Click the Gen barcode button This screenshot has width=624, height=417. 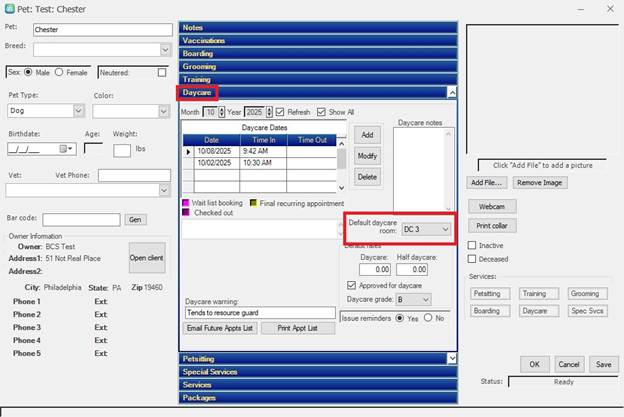[136, 219]
